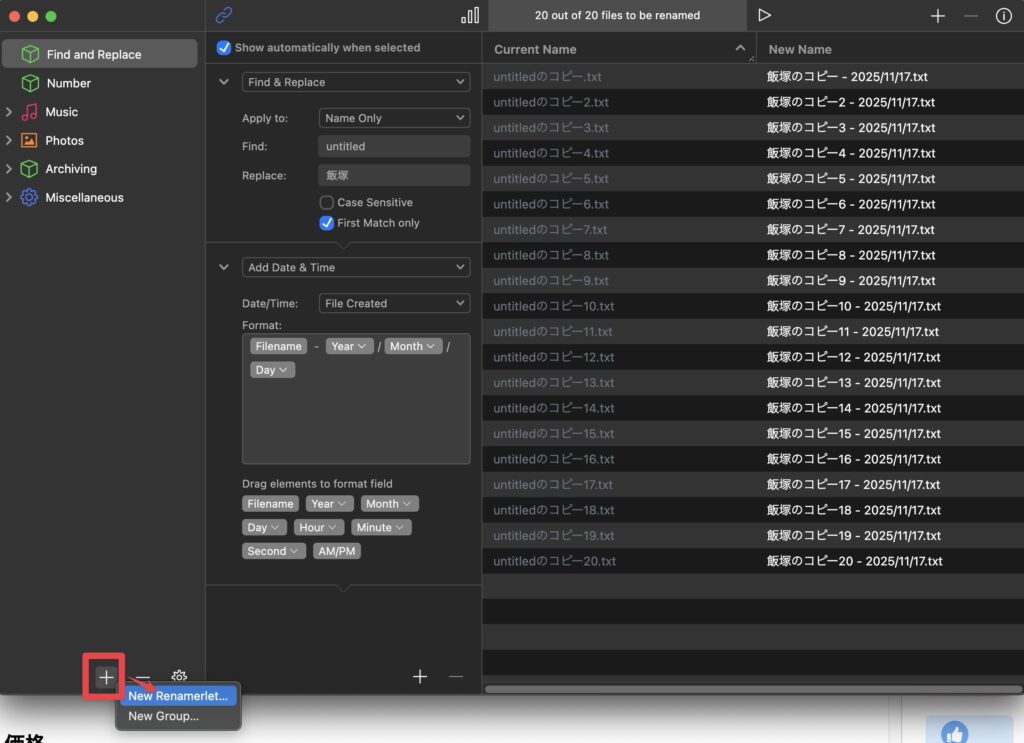Uncheck First Match only checkbox
1024x743 pixels.
326,223
